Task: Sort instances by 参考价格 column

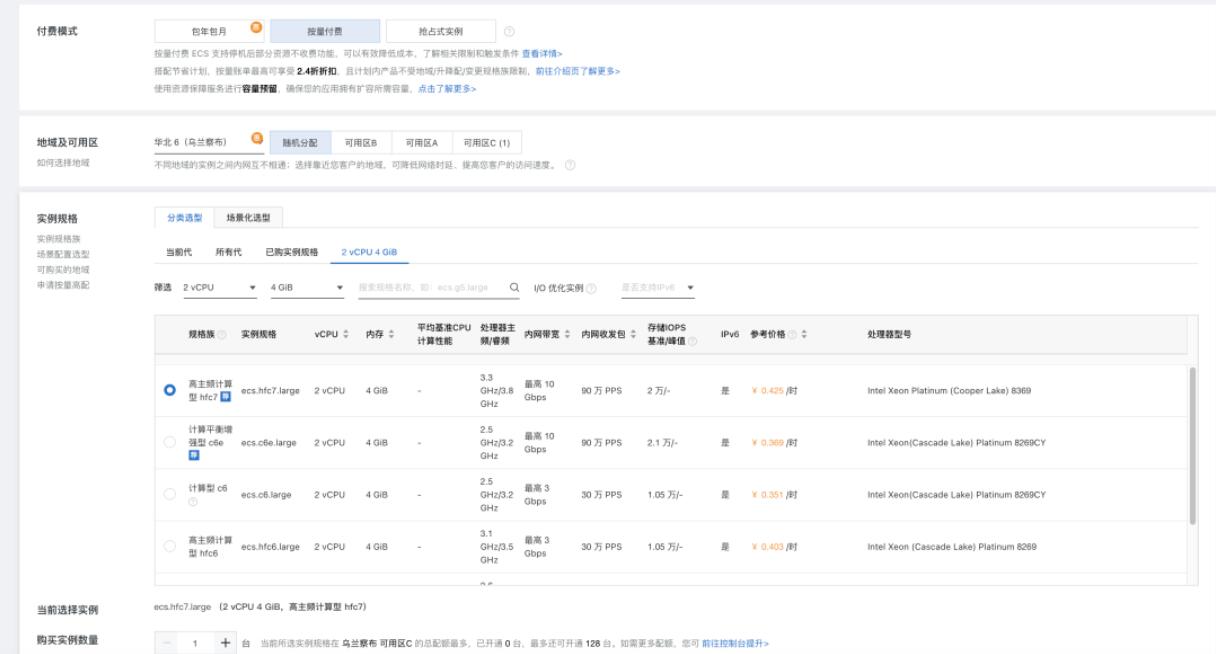Action: (803, 334)
